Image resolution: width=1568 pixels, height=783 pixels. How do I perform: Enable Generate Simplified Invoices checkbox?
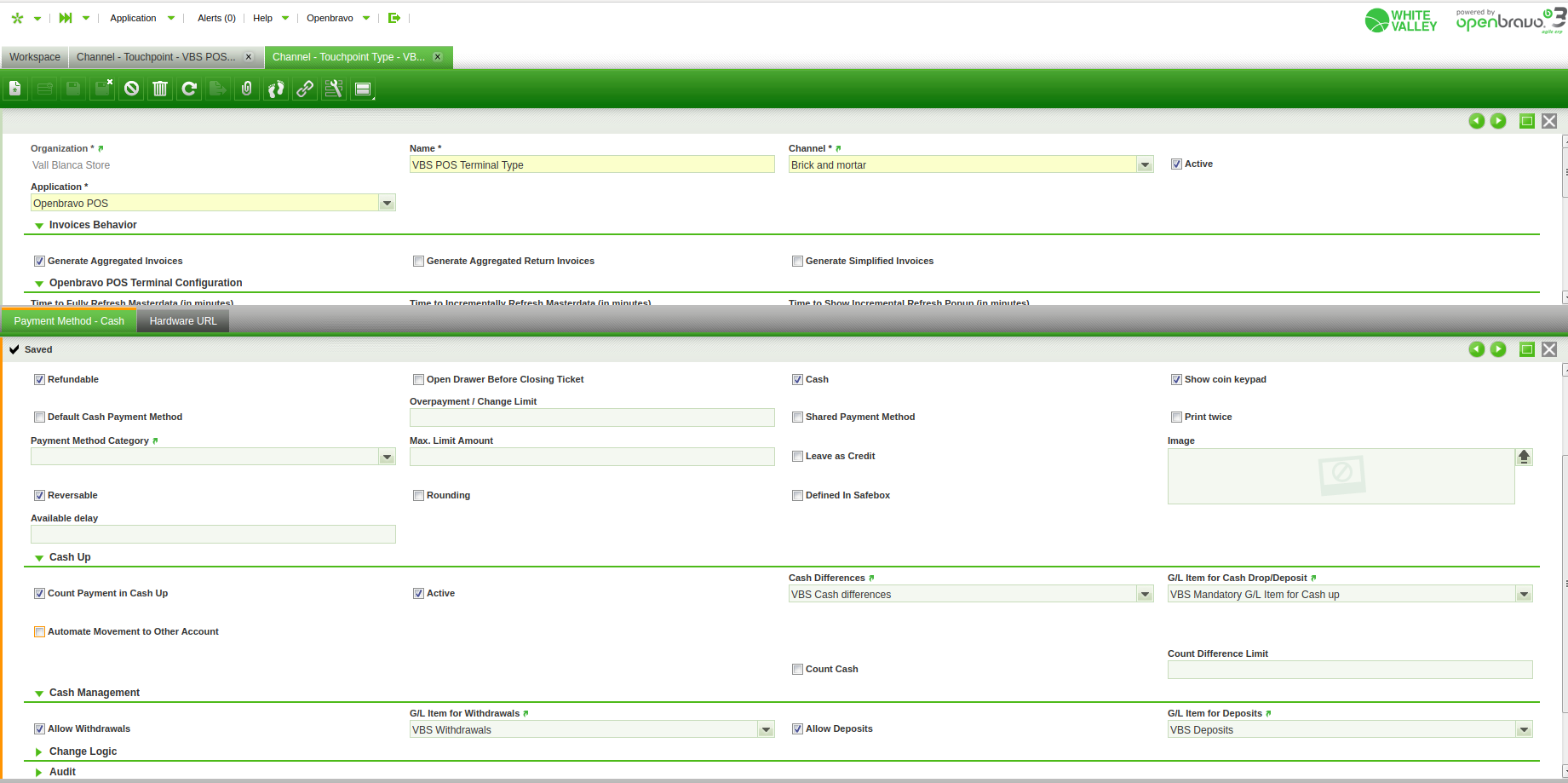pyautogui.click(x=797, y=262)
